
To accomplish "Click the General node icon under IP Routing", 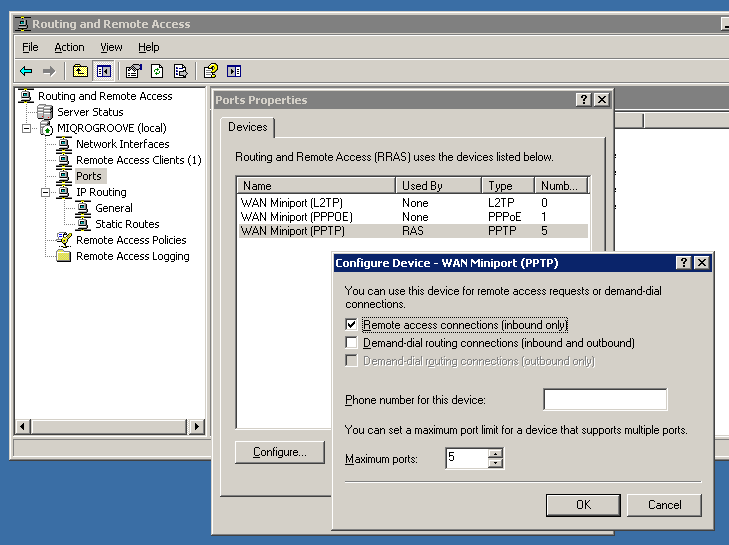I will tap(83, 208).
